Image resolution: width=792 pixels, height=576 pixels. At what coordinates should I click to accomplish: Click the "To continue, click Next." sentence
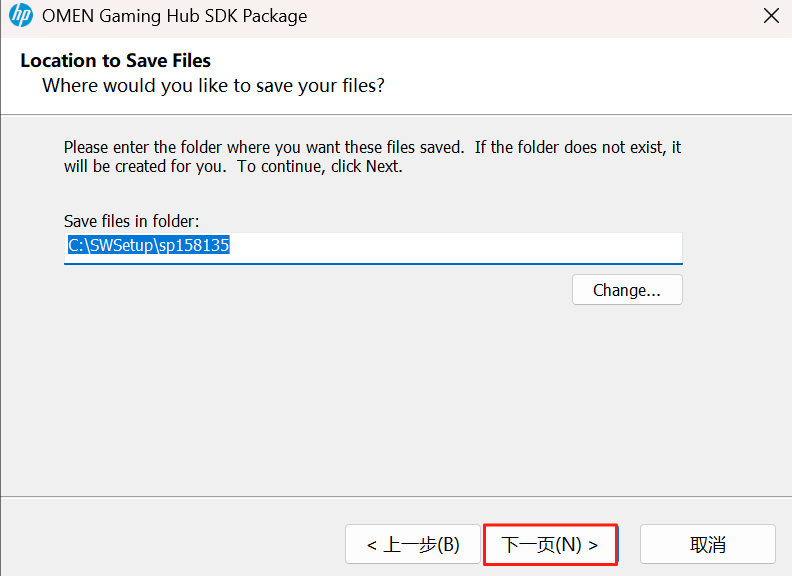pos(319,167)
